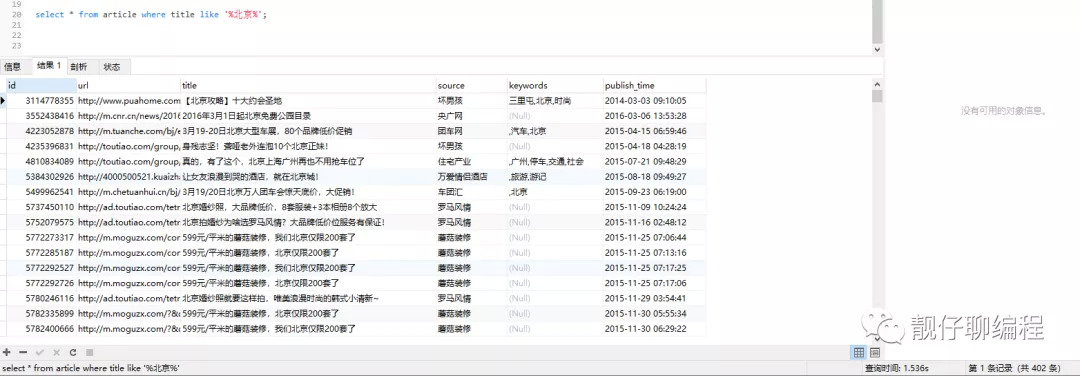Viewport: 1080px width, 376px height.
Task: Select cell with id 5384302926
Action: coord(41,176)
